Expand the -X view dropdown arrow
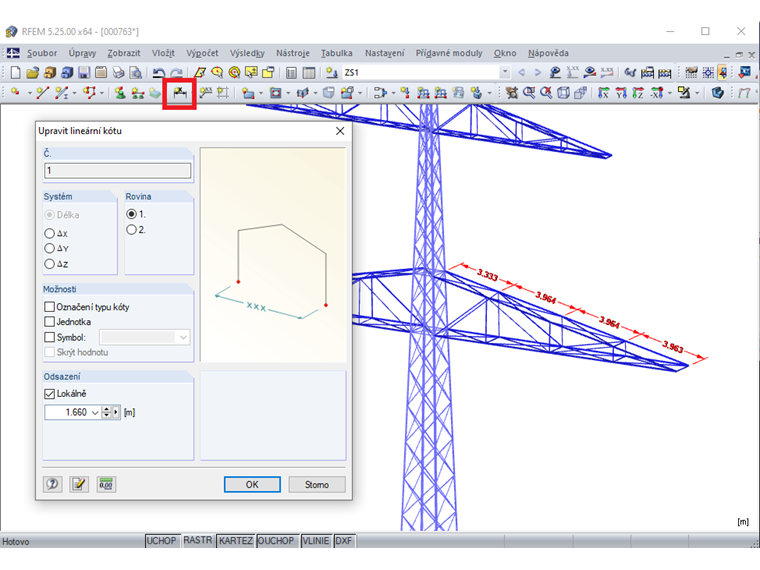The height and width of the screenshot is (570, 760). click(670, 93)
